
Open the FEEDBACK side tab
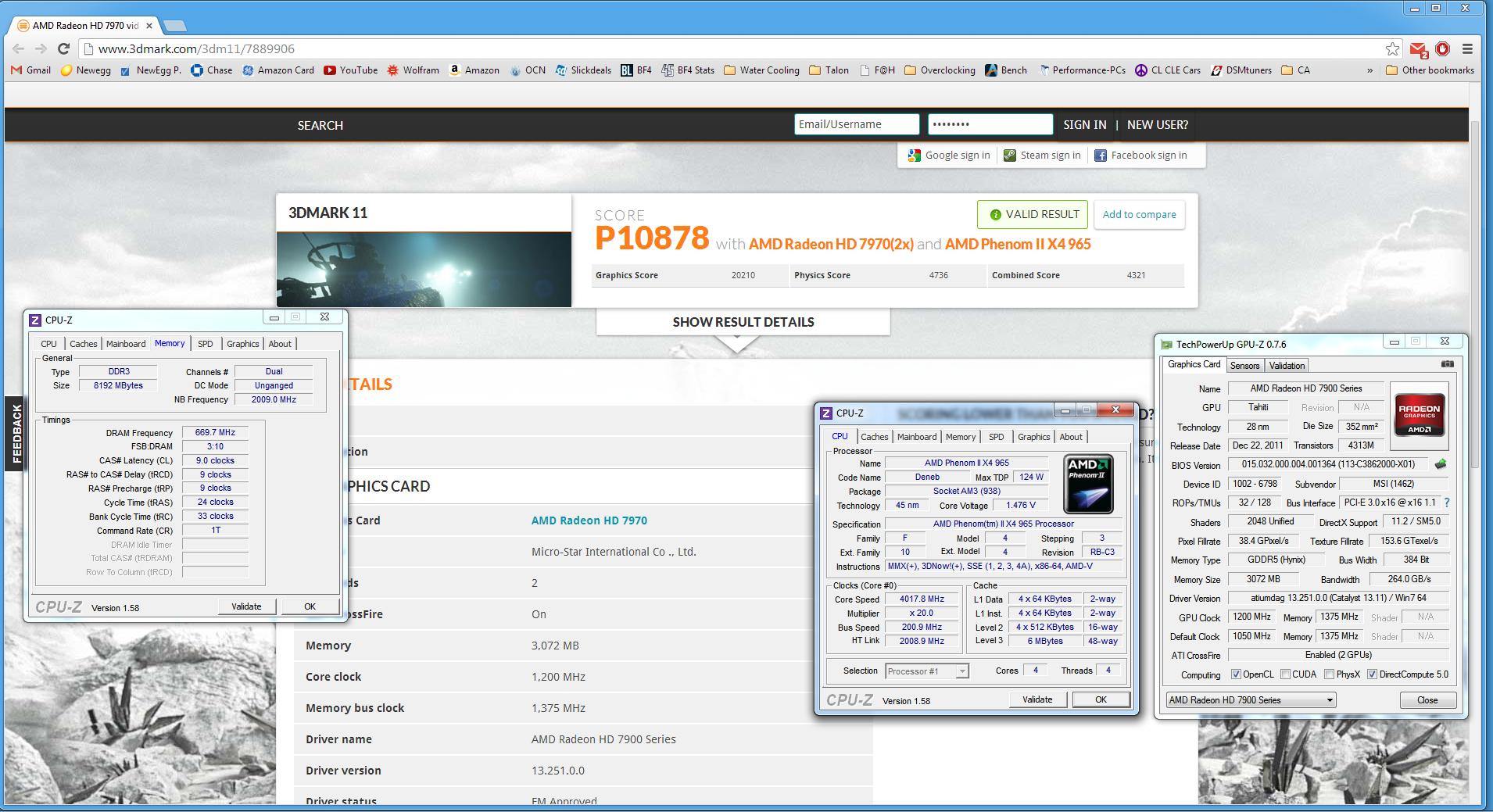click(x=16, y=434)
